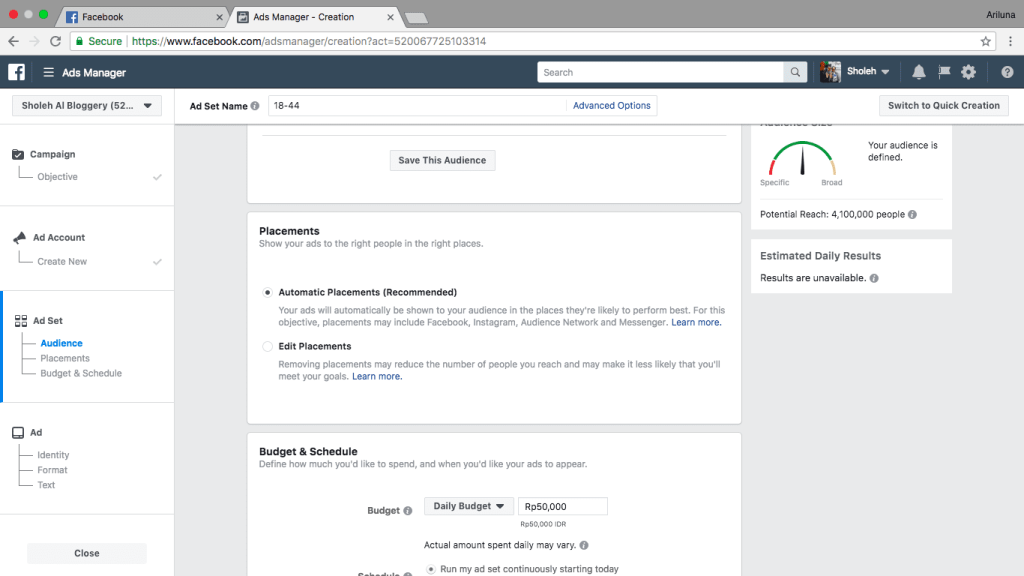Click the Search input field
1024x576 pixels.
660,72
